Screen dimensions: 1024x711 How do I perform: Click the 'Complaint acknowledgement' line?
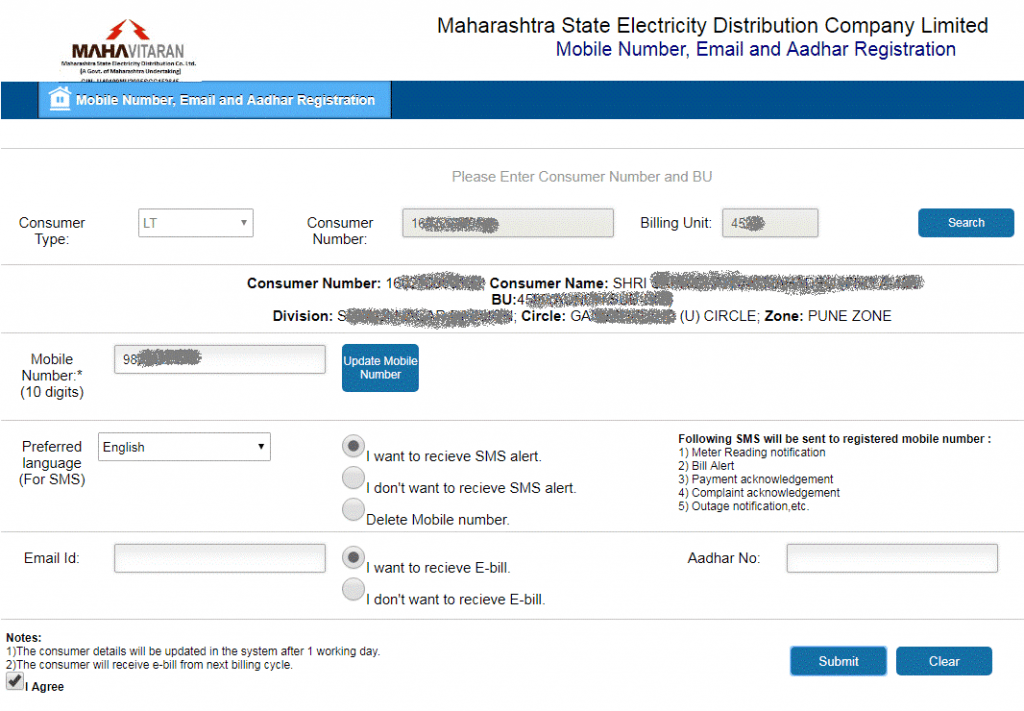click(x=759, y=493)
